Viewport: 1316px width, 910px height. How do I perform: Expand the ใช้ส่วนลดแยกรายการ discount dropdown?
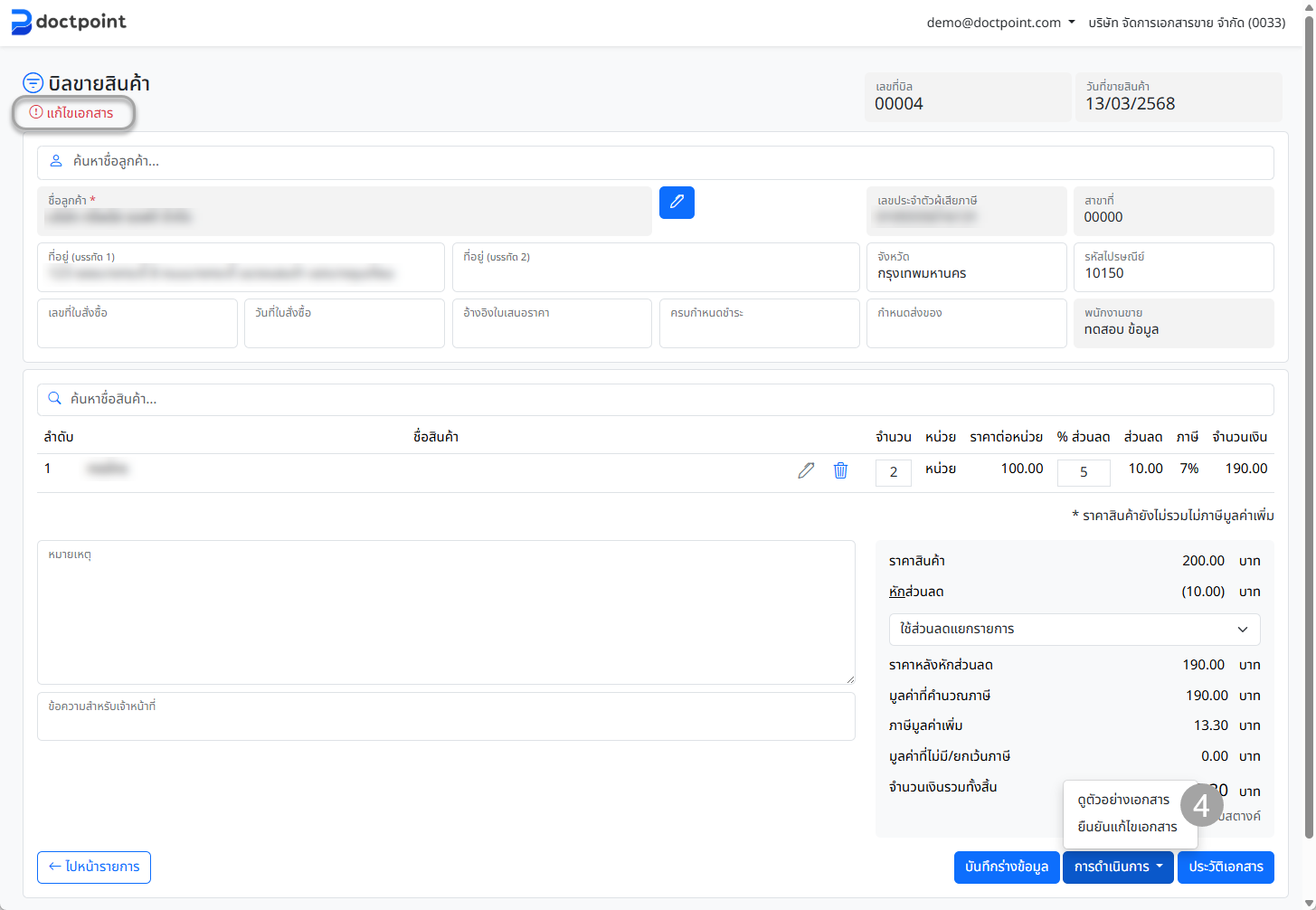coord(1074,630)
